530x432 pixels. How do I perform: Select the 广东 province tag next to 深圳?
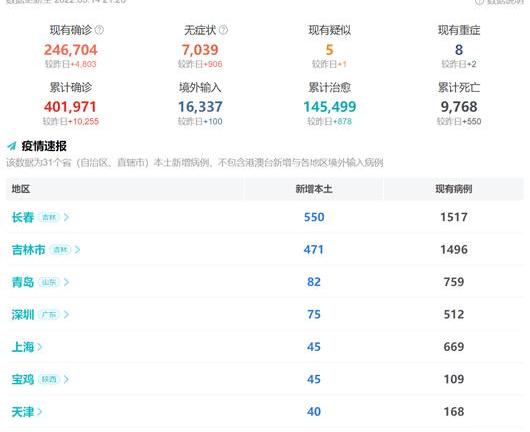click(49, 315)
